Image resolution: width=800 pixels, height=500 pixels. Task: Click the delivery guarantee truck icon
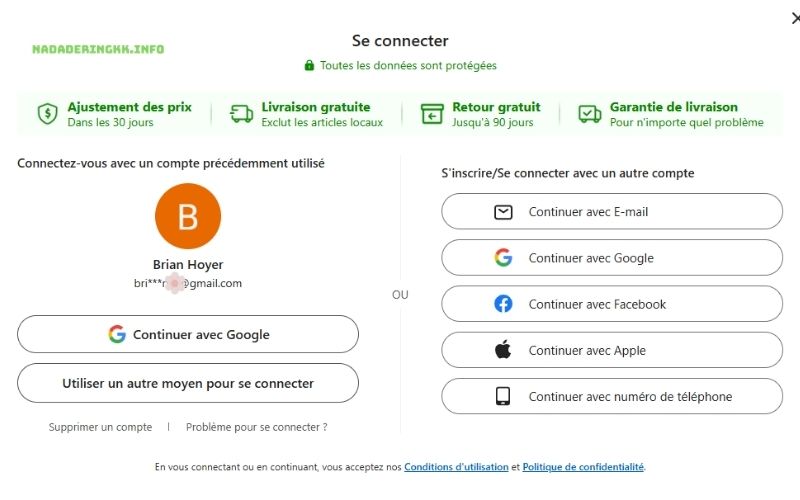coord(590,114)
